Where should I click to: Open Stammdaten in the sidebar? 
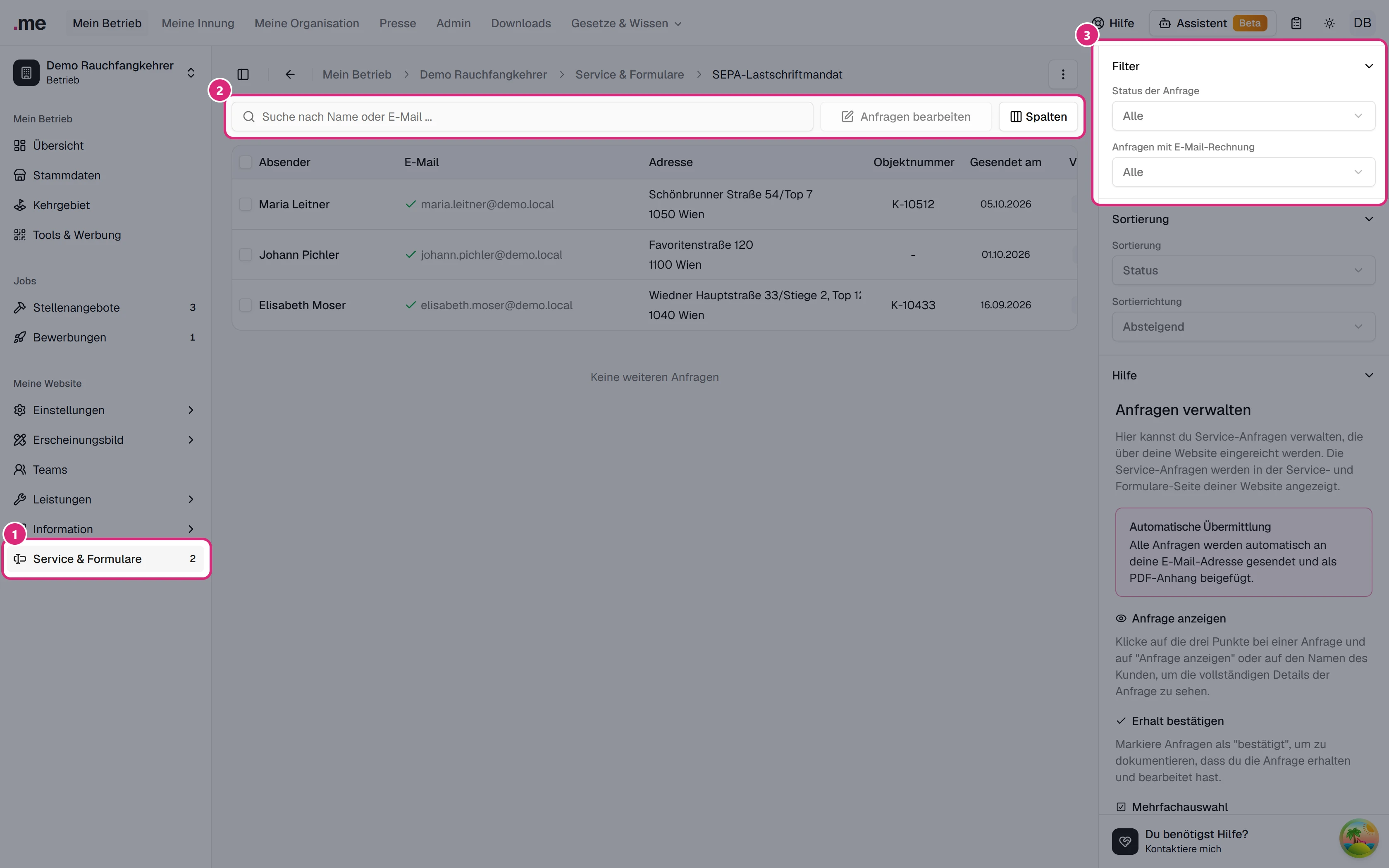tap(105, 176)
